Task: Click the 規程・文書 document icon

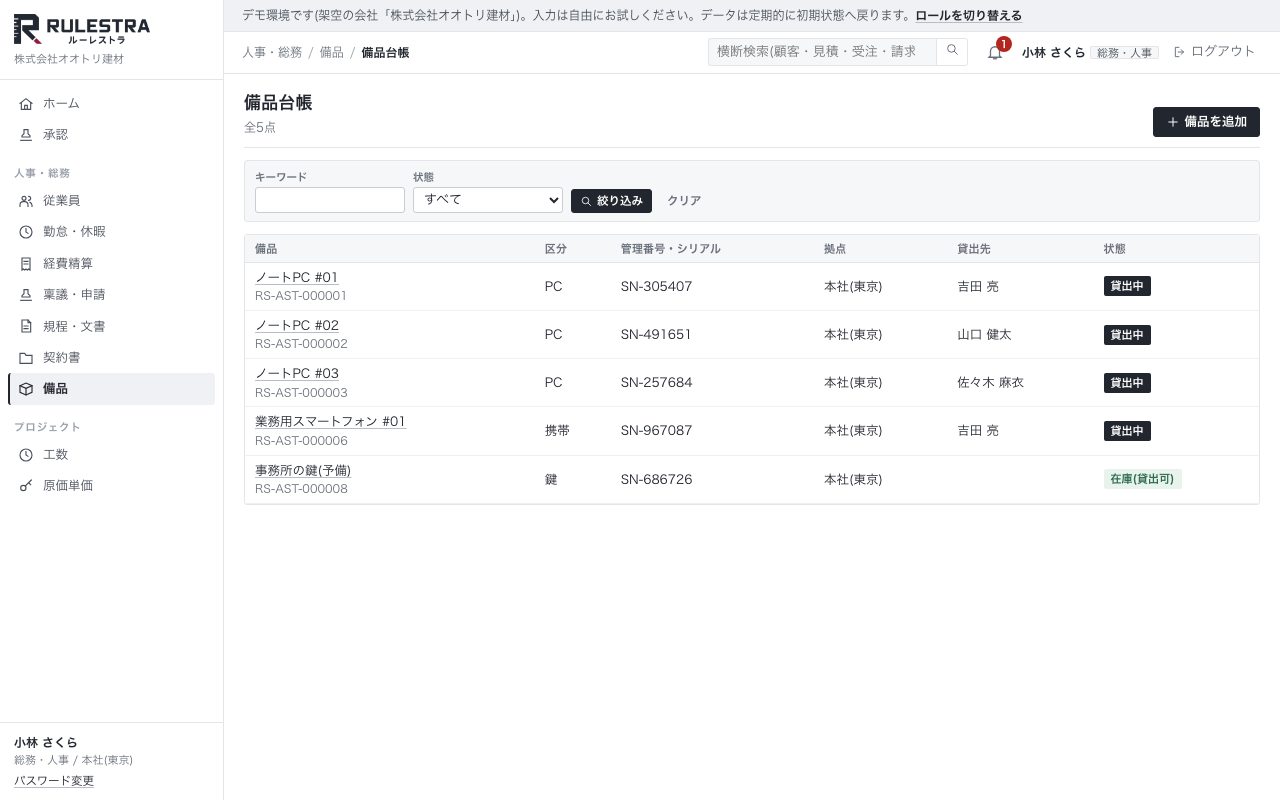Action: pyautogui.click(x=26, y=326)
